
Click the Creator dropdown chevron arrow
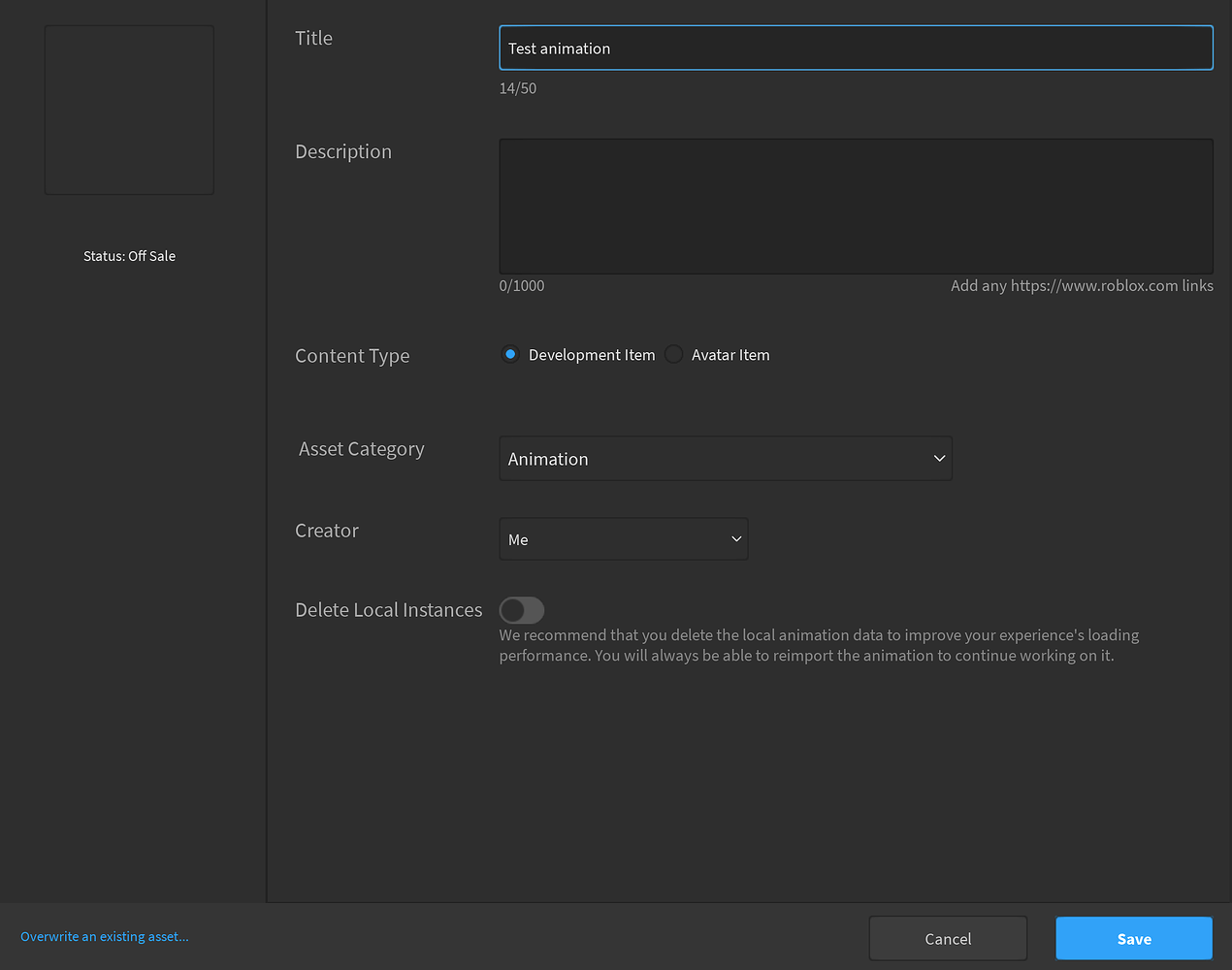[736, 539]
